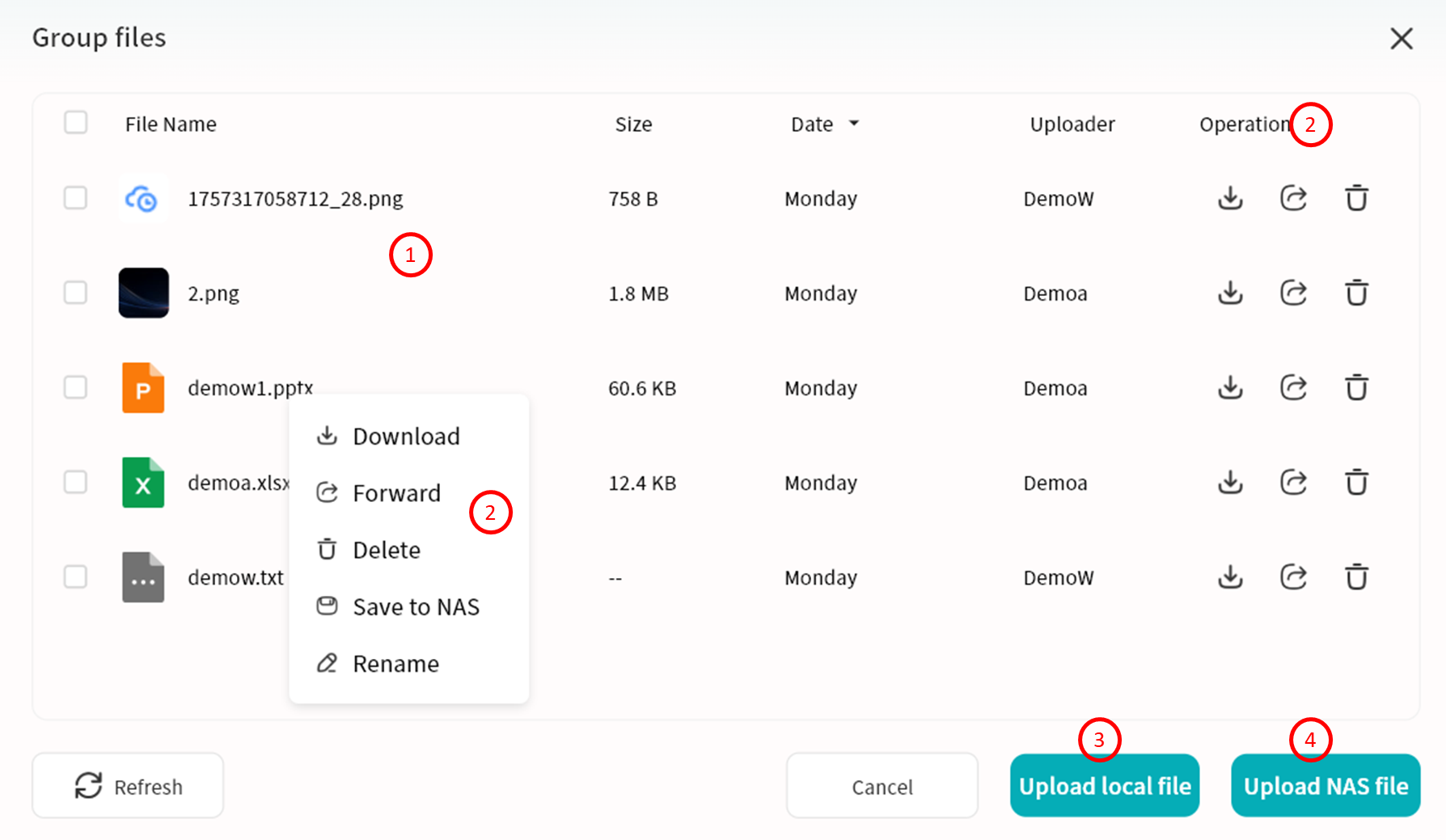Check the box next to 2.png
The image size is (1446, 840).
click(76, 293)
